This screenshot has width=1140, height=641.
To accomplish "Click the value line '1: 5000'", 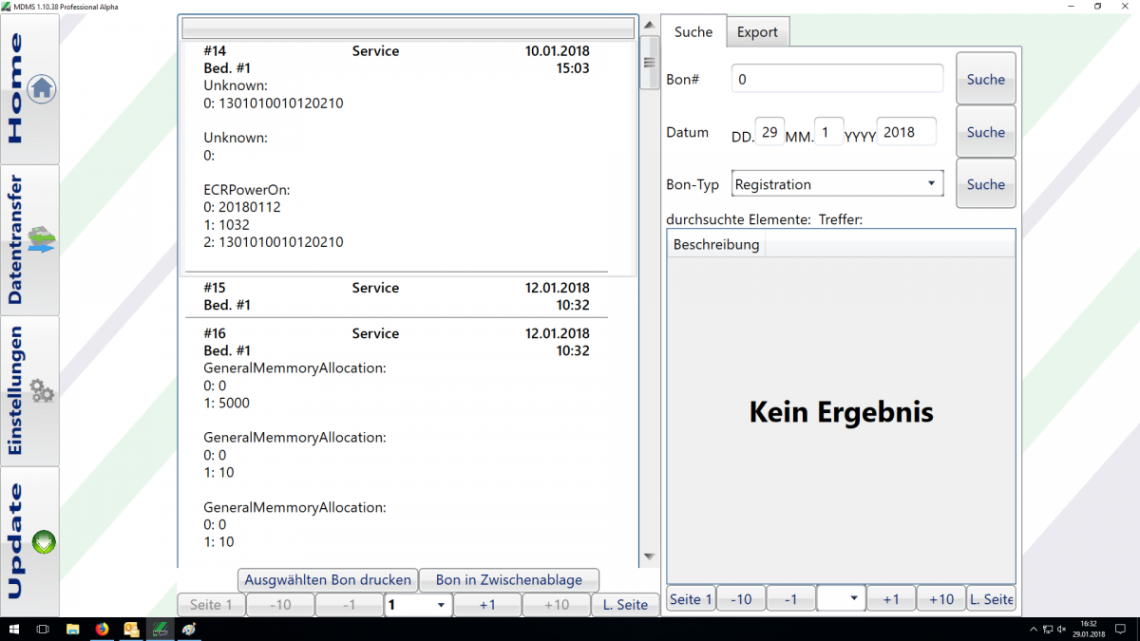I will 226,403.
